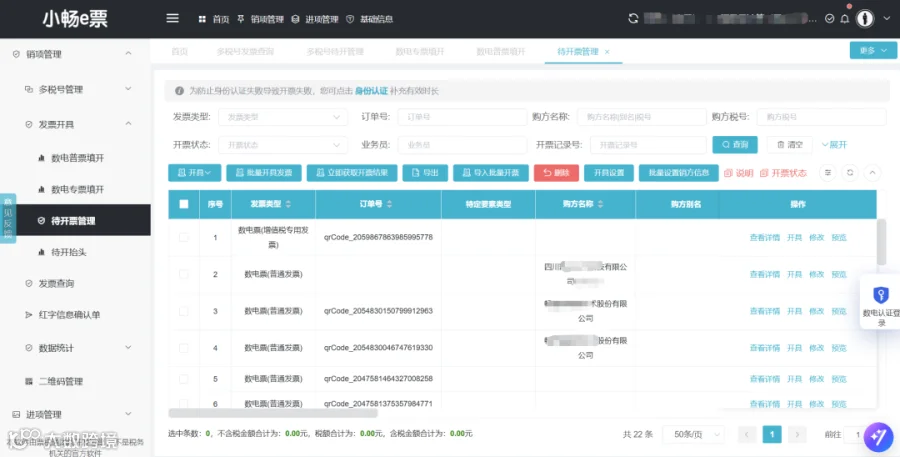
Task: Click the 购方名称 input field
Action: (x=642, y=117)
